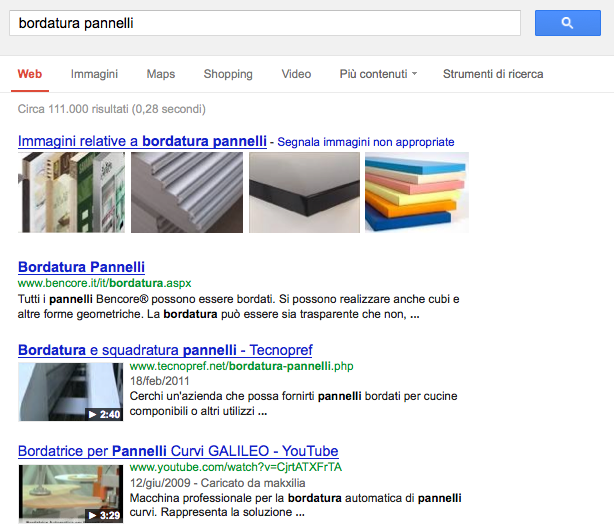Click the www.youtube.com/watch?v=CjrtATXFrTA URL
The height and width of the screenshot is (530, 614).
coord(236,467)
